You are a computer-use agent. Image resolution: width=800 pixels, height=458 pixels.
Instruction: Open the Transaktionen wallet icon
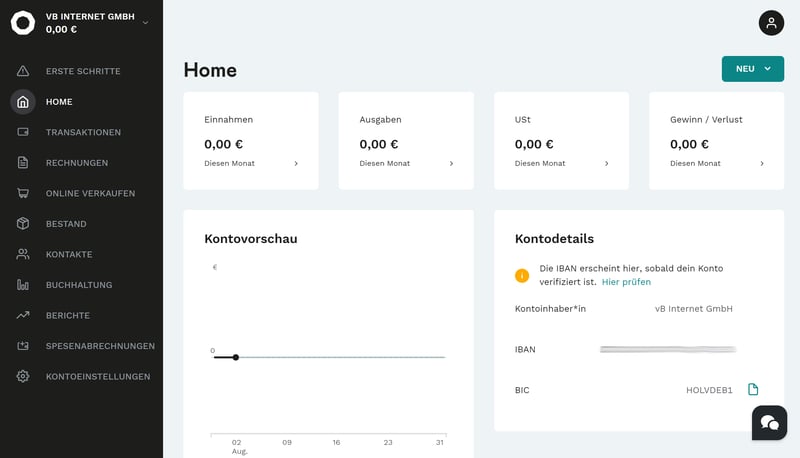(x=23, y=132)
